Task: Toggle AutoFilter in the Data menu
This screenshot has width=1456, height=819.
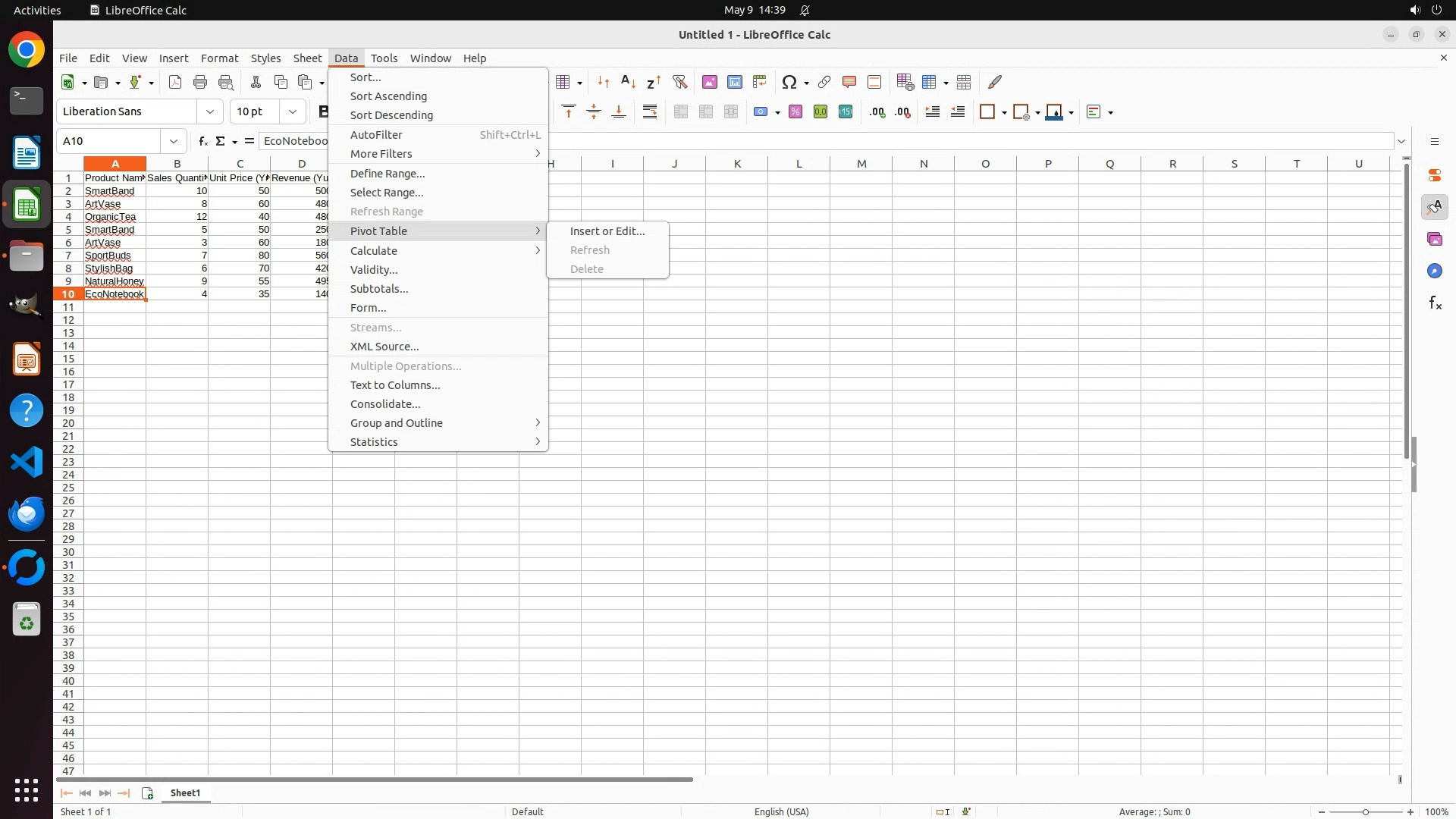Action: pos(377,134)
